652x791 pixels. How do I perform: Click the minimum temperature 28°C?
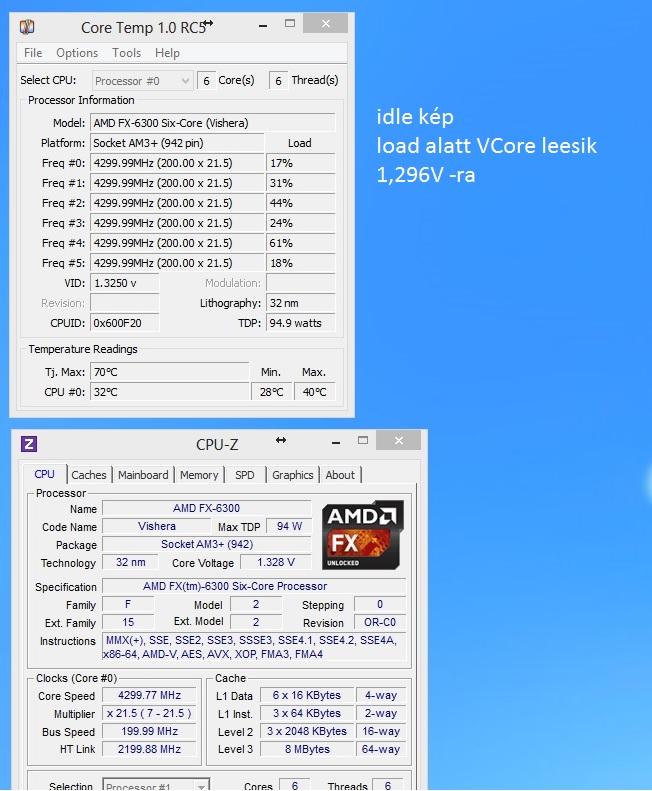(x=271, y=392)
